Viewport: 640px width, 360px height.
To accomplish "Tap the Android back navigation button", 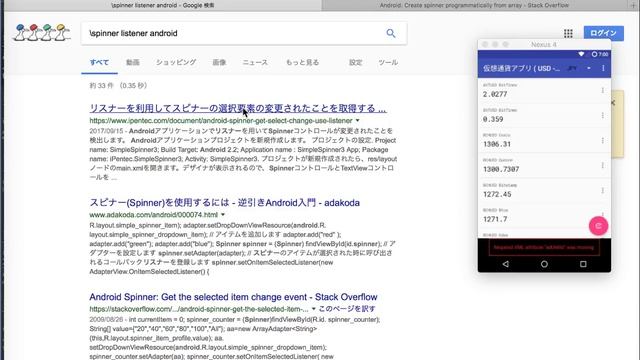I will click(506, 264).
